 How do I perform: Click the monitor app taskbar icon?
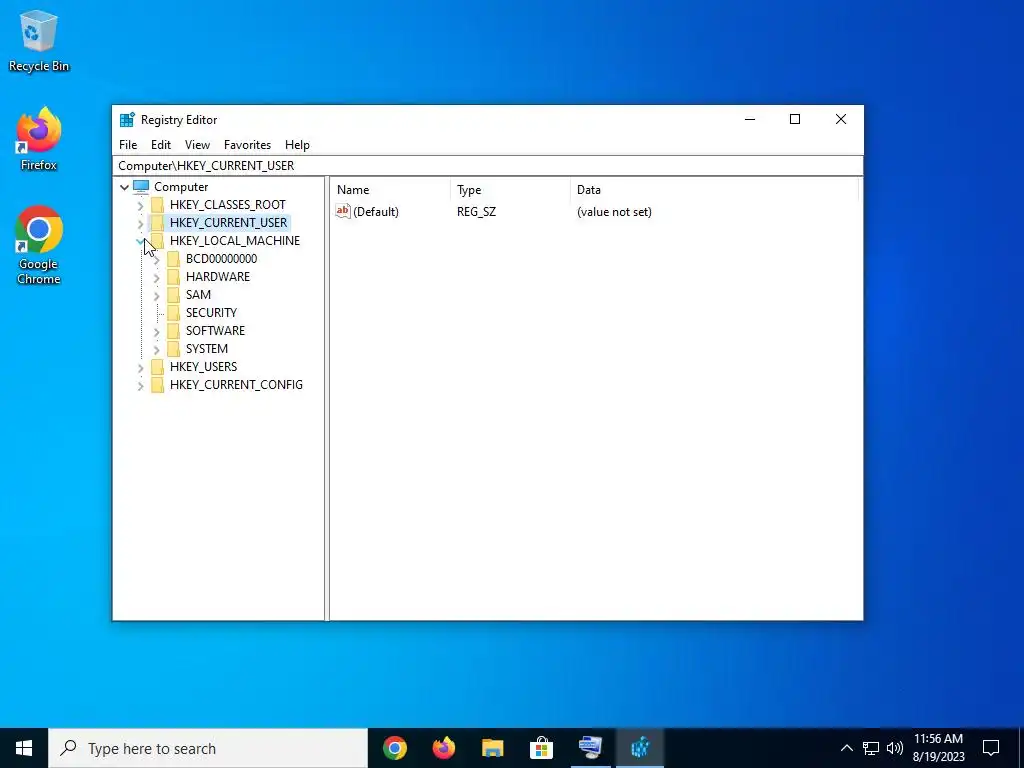pyautogui.click(x=590, y=748)
